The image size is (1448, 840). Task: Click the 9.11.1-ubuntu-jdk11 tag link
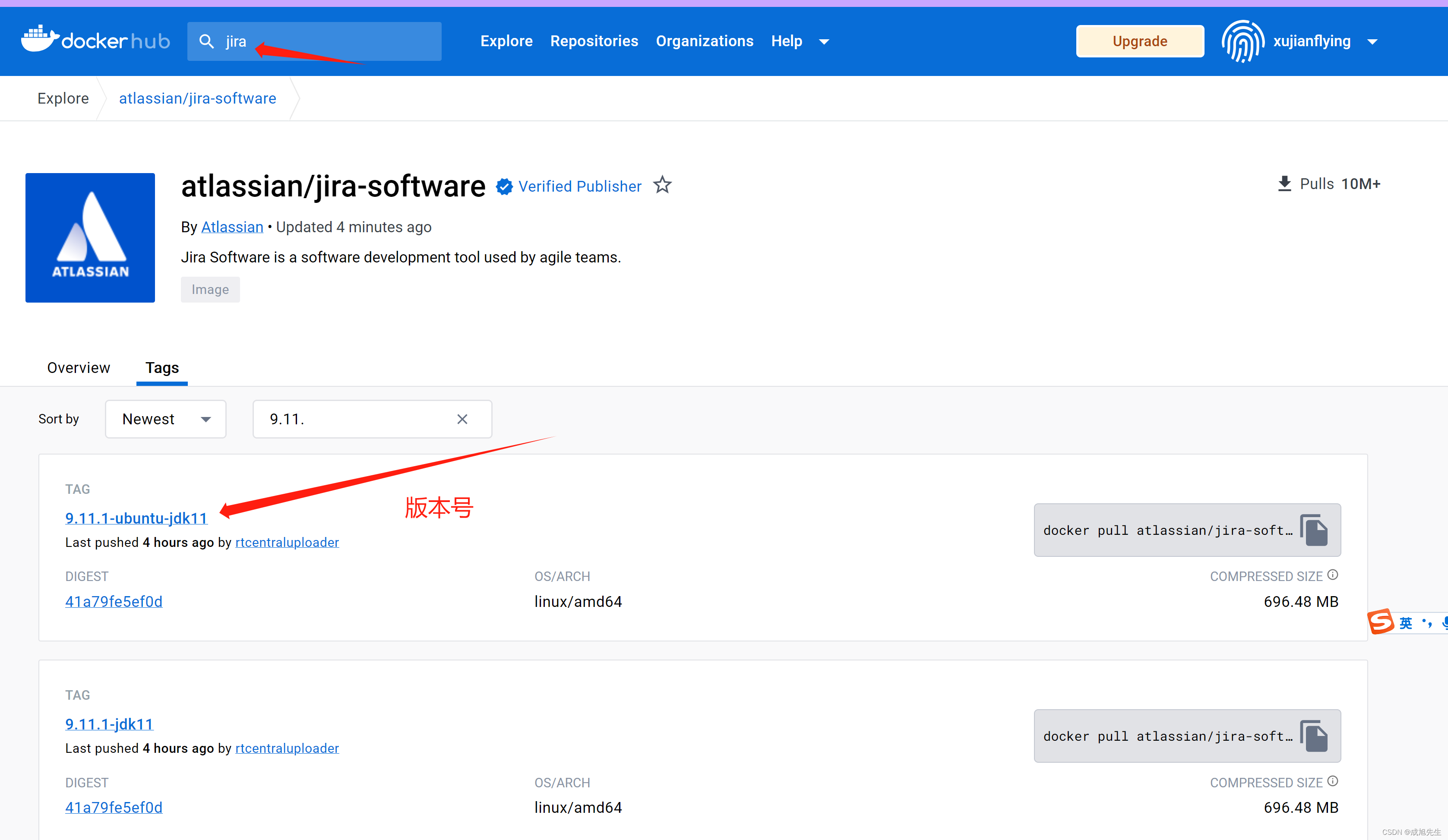(x=136, y=518)
